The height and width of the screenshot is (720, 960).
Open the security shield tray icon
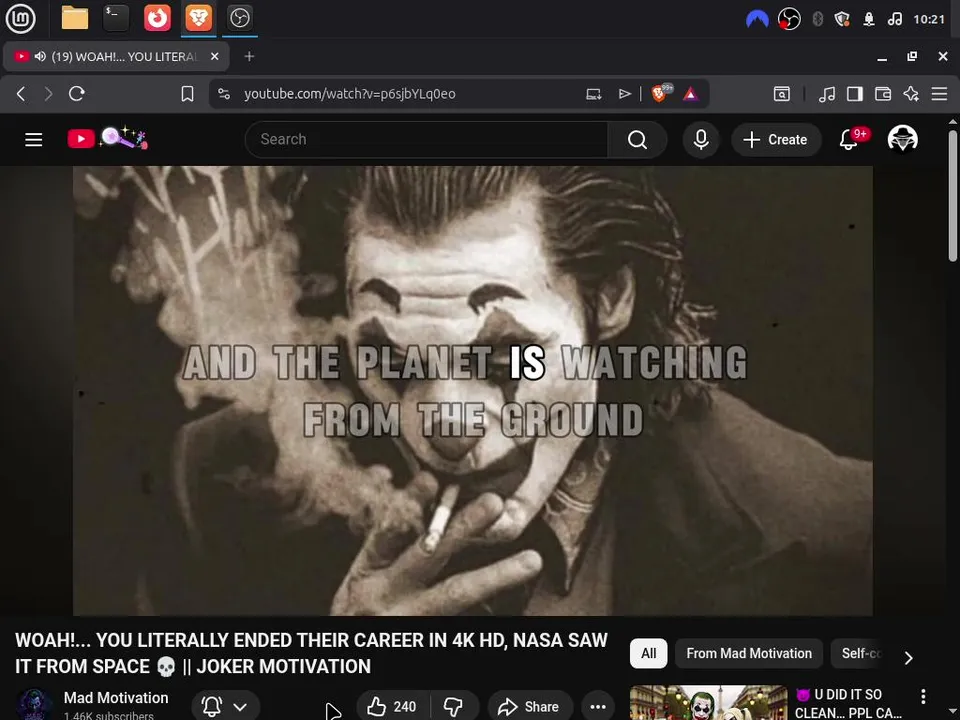(x=842, y=20)
